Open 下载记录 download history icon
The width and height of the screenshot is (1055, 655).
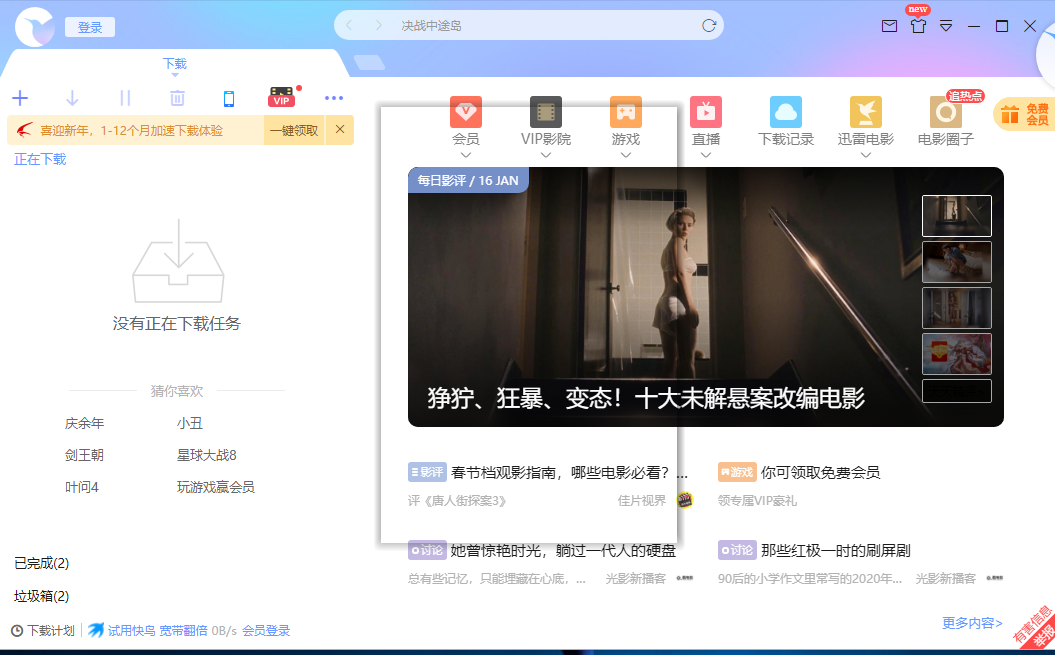pos(786,110)
